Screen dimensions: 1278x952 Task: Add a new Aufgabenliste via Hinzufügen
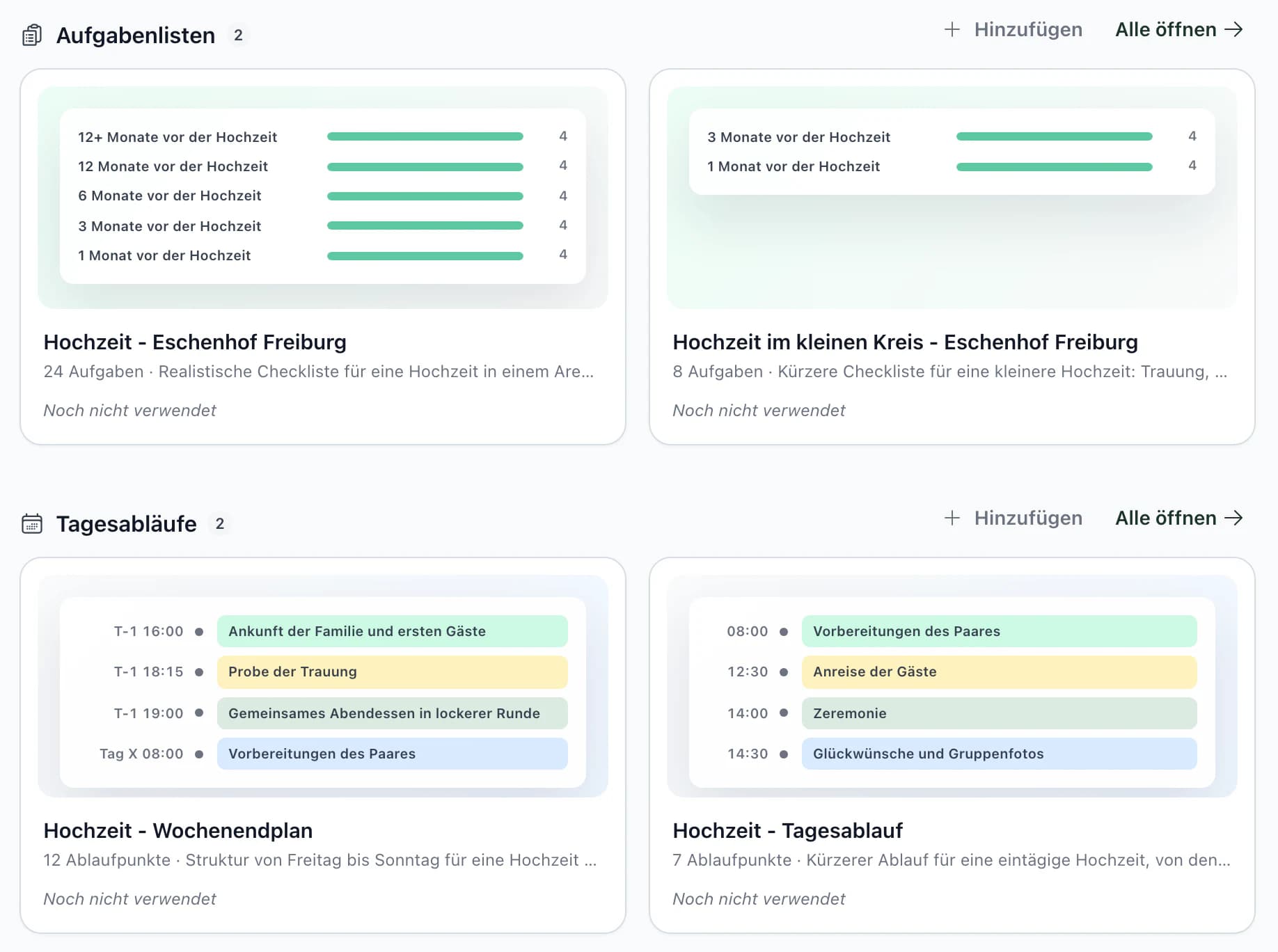pyautogui.click(x=1013, y=29)
